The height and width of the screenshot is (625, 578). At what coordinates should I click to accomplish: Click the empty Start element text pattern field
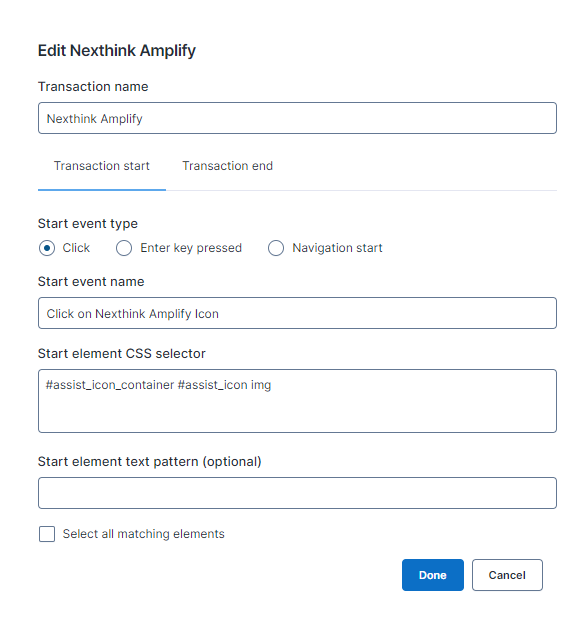(x=297, y=493)
